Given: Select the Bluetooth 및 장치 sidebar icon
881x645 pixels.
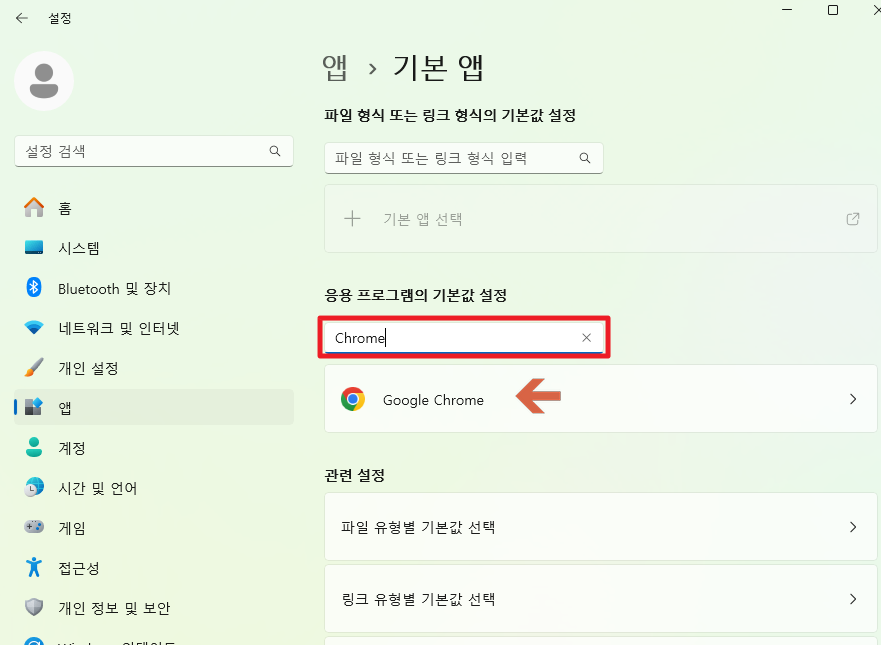Looking at the screenshot, I should pyautogui.click(x=36, y=287).
